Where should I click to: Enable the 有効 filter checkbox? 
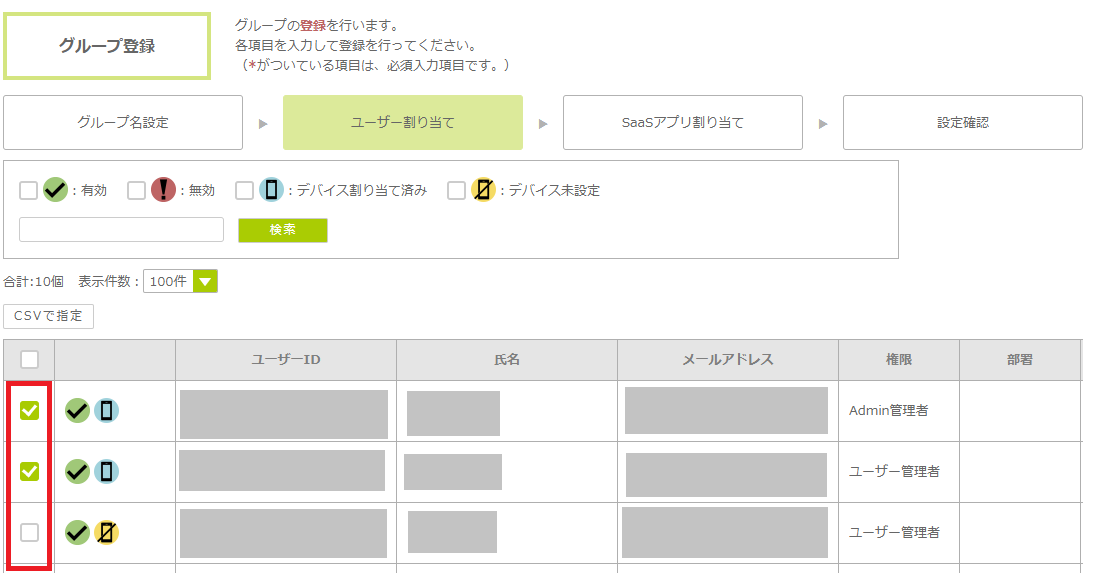click(29, 190)
